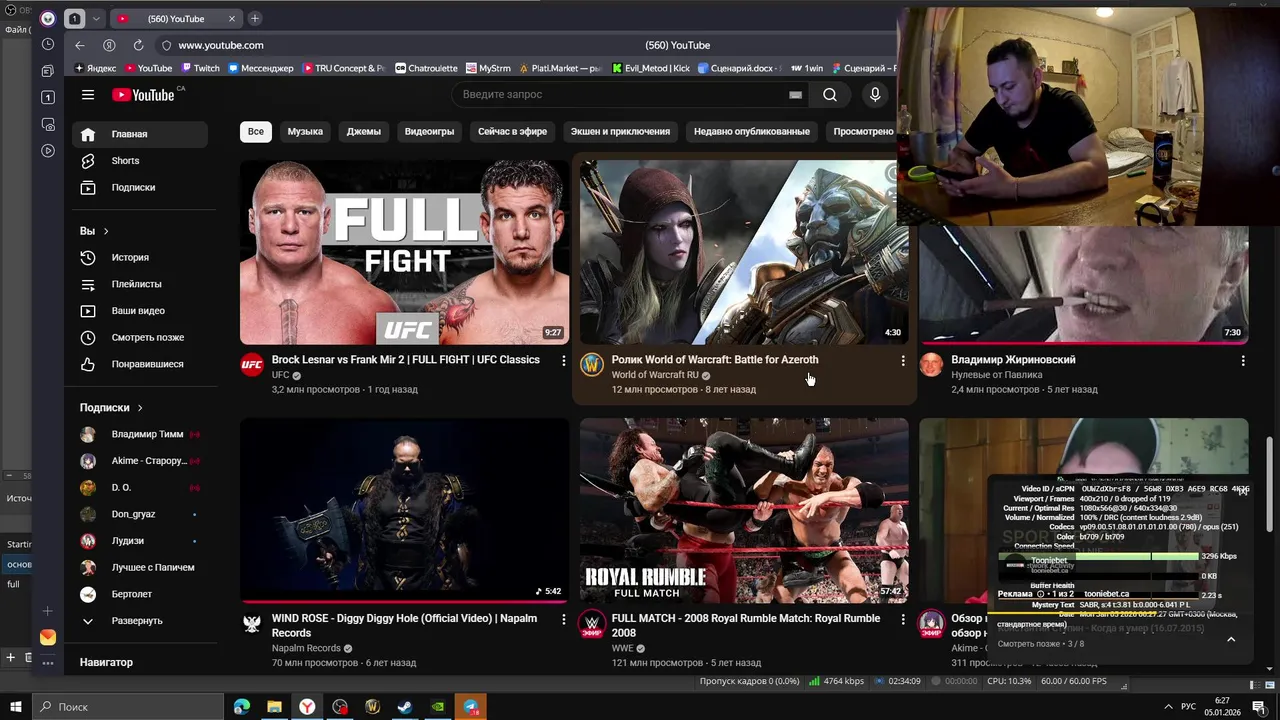Click the Windows taskbar search box

pos(130,707)
